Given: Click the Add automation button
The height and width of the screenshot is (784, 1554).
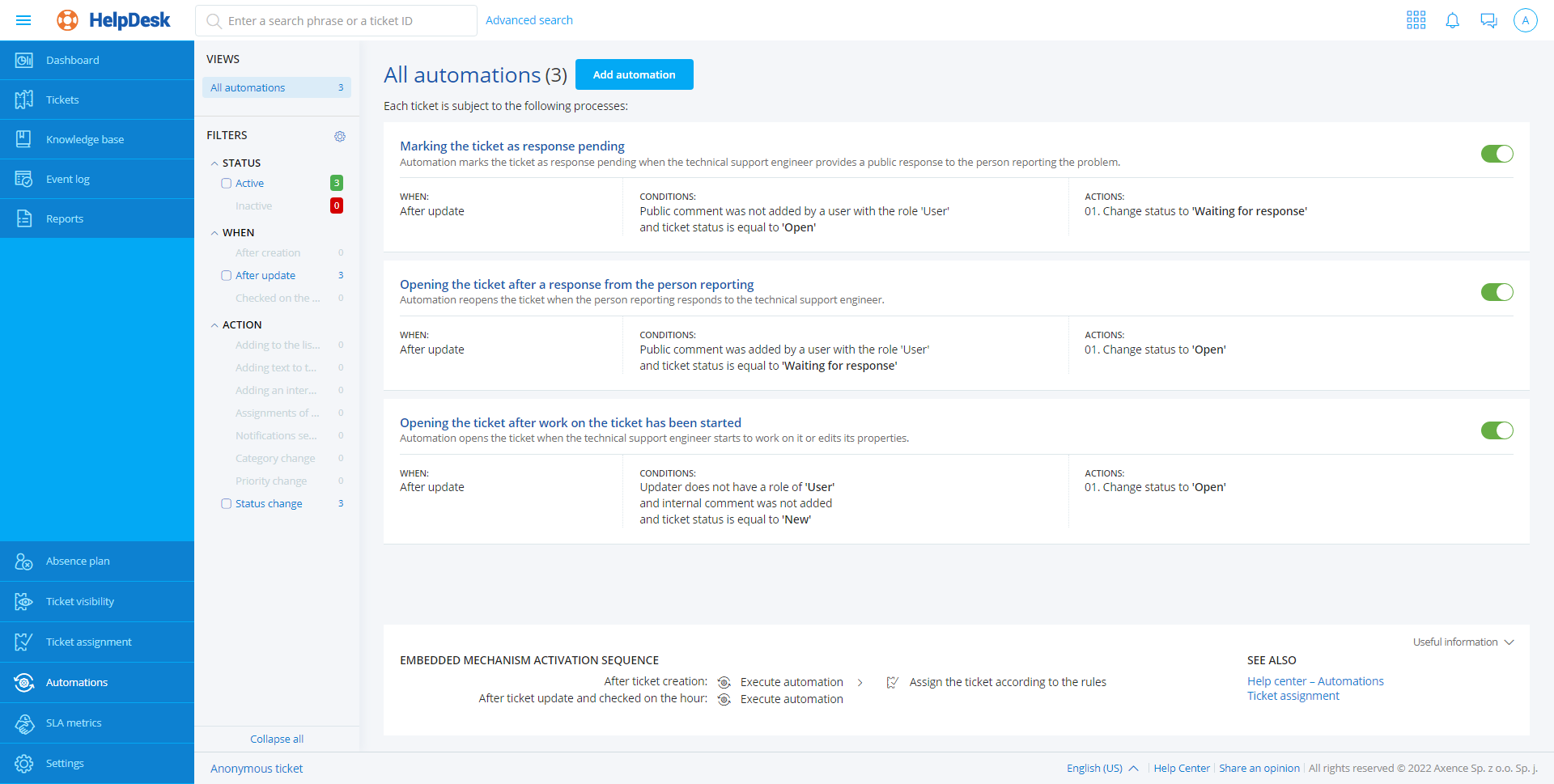Looking at the screenshot, I should (x=634, y=74).
